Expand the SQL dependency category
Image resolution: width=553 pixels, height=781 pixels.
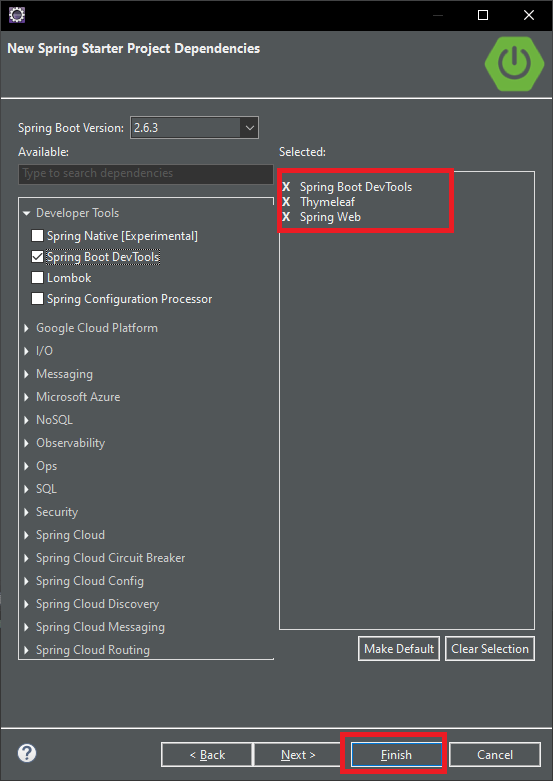click(x=27, y=489)
